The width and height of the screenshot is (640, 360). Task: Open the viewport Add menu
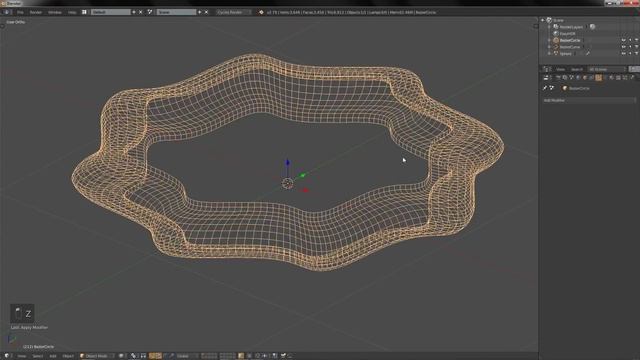coord(53,356)
